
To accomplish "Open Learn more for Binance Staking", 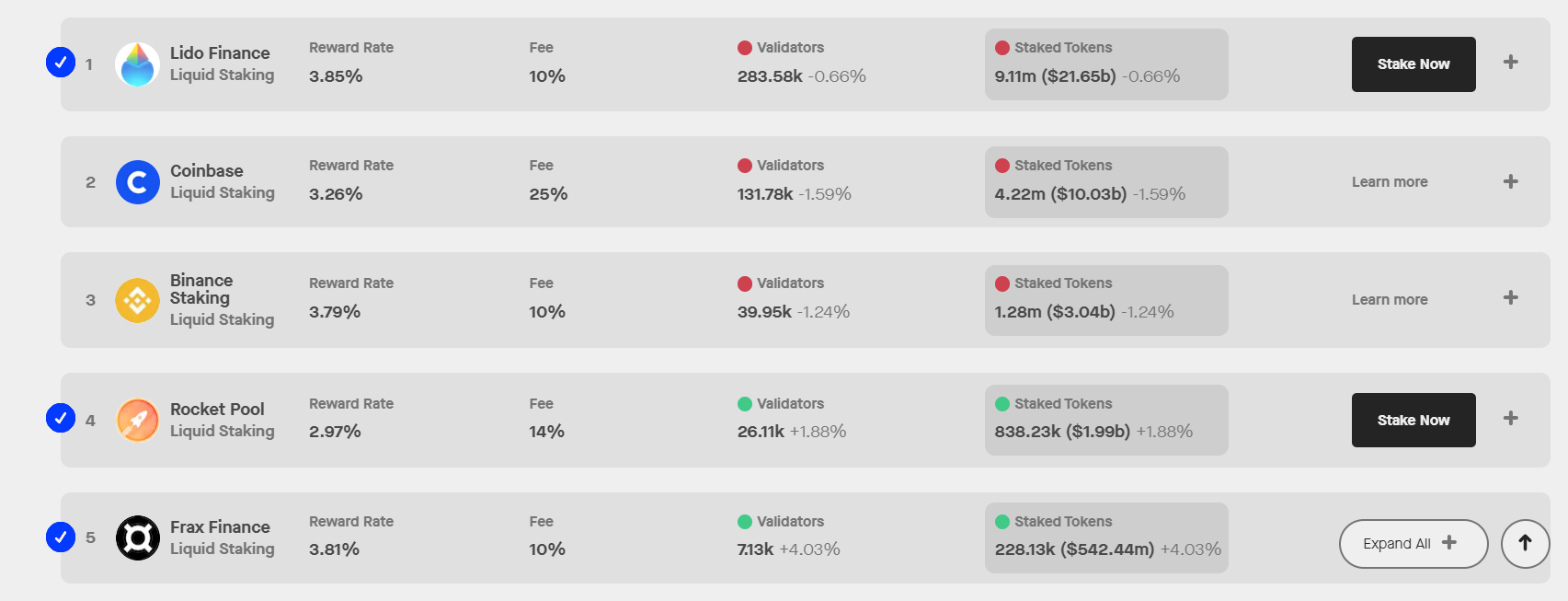I will click(1389, 300).
